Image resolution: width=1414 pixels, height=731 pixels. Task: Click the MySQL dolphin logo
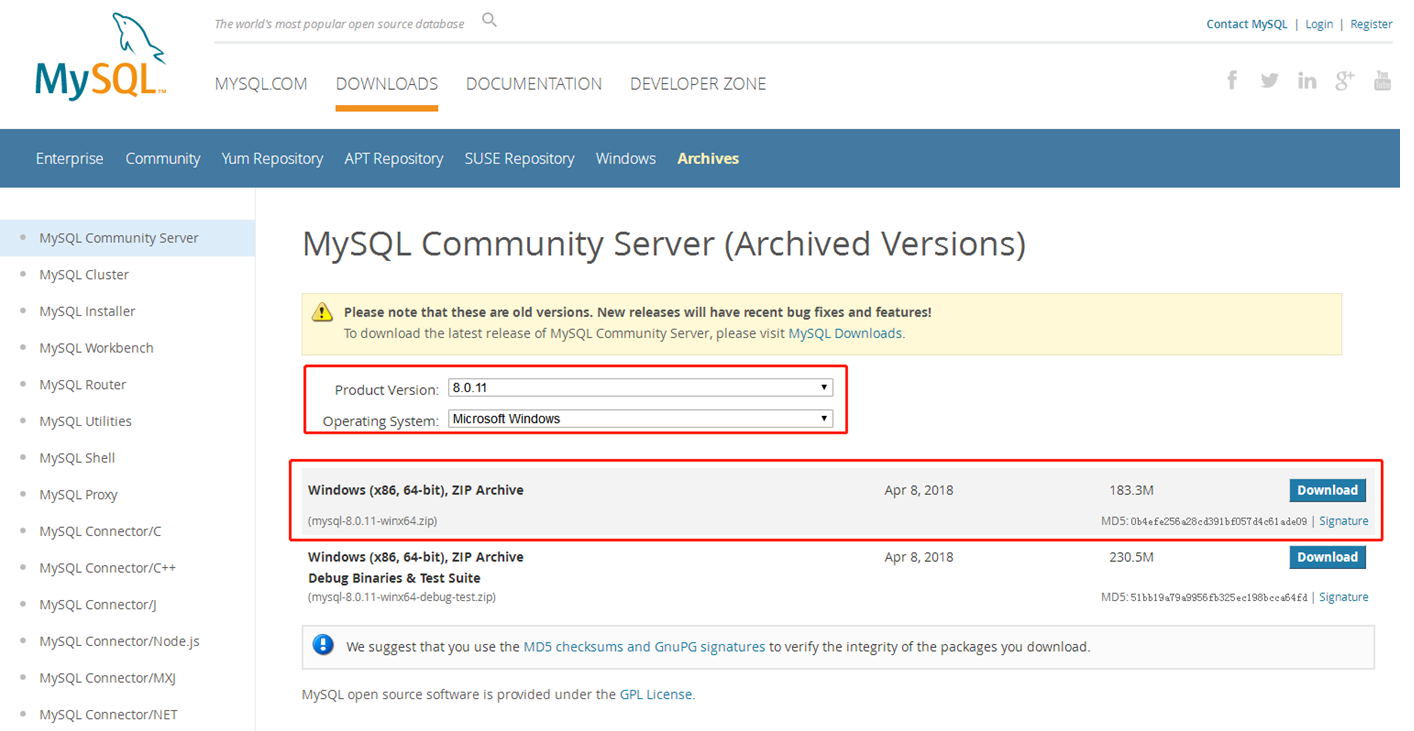(x=100, y=56)
